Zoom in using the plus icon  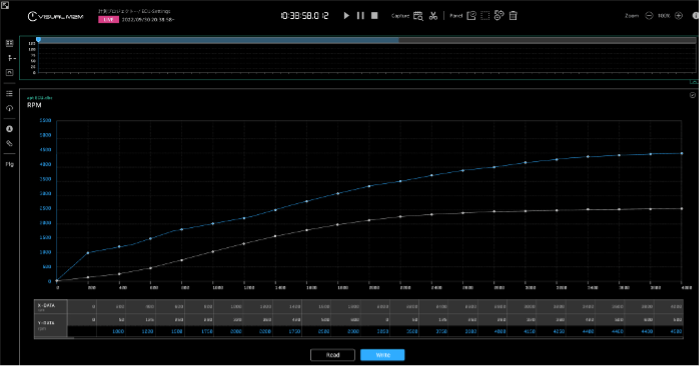[x=679, y=16]
